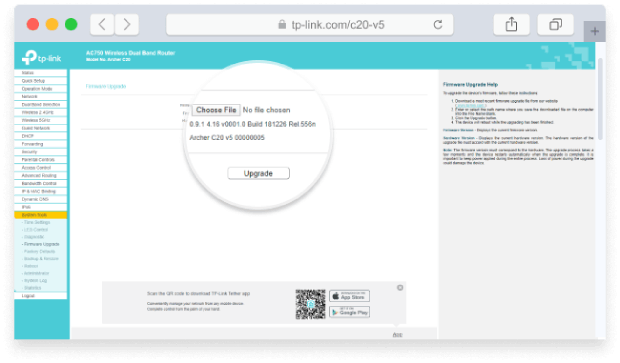The height and width of the screenshot is (363, 620).
Task: Select Operation Mode in the sidebar
Action: click(40, 89)
